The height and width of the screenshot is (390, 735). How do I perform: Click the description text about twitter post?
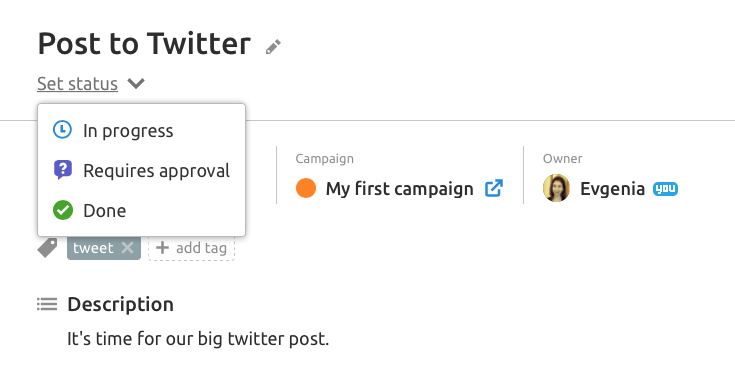click(198, 338)
